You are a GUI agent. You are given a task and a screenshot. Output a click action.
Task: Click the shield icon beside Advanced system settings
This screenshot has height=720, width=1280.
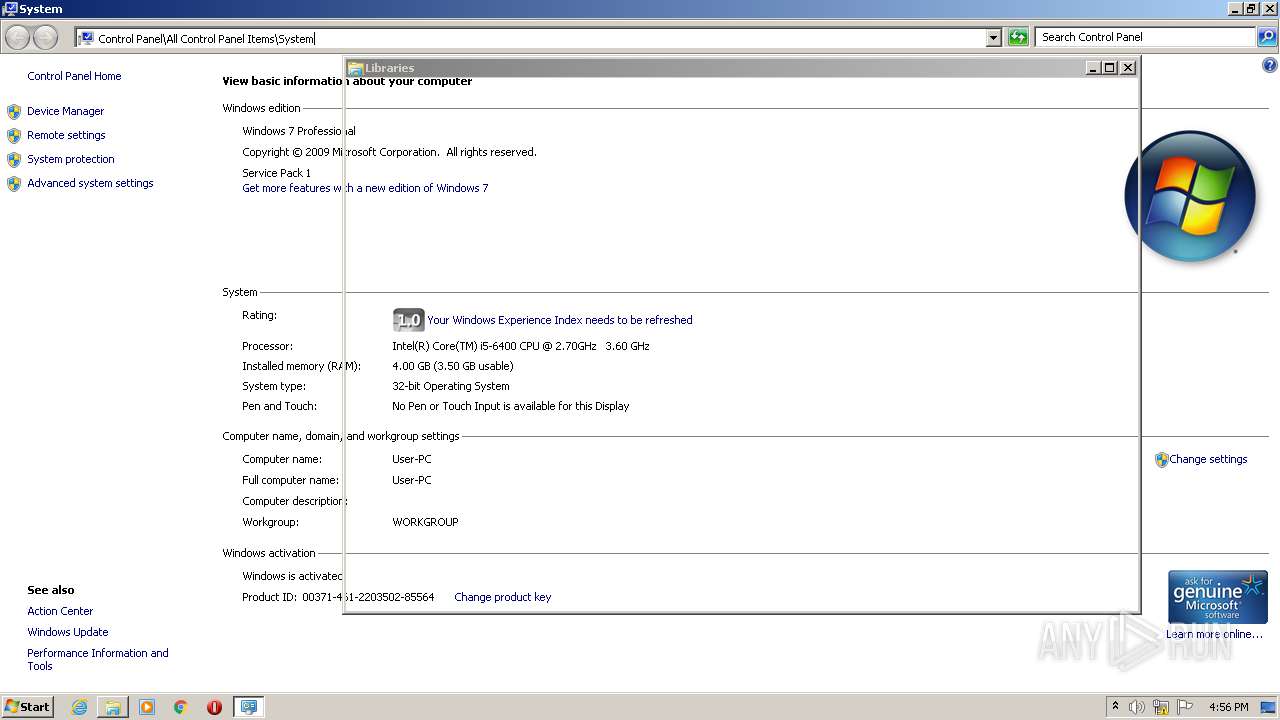pyautogui.click(x=14, y=183)
